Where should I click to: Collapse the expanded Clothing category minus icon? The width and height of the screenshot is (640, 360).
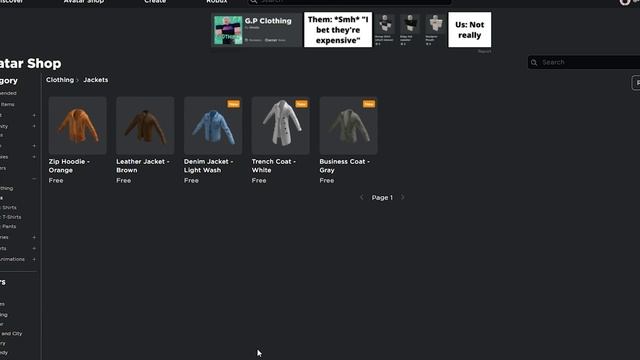coord(34,179)
